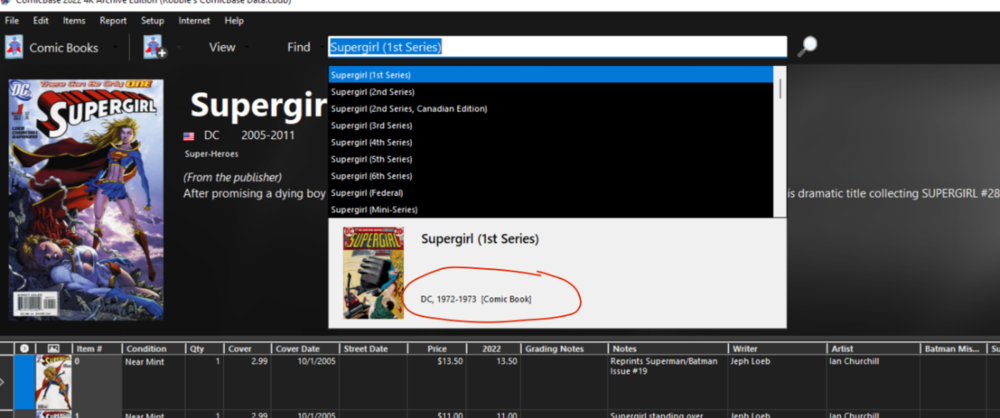Select Supergirl (Mini-Series) from list
The height and width of the screenshot is (418, 1000).
pyautogui.click(x=550, y=209)
